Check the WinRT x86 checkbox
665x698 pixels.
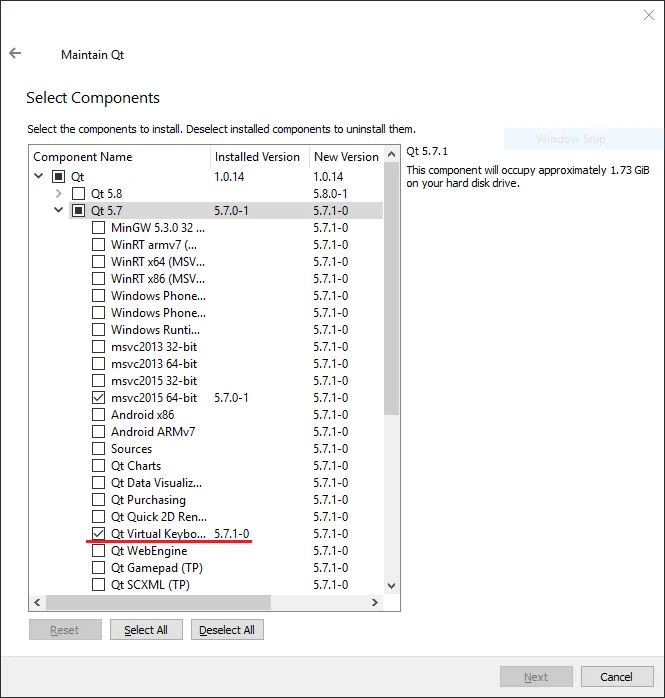pos(98,279)
